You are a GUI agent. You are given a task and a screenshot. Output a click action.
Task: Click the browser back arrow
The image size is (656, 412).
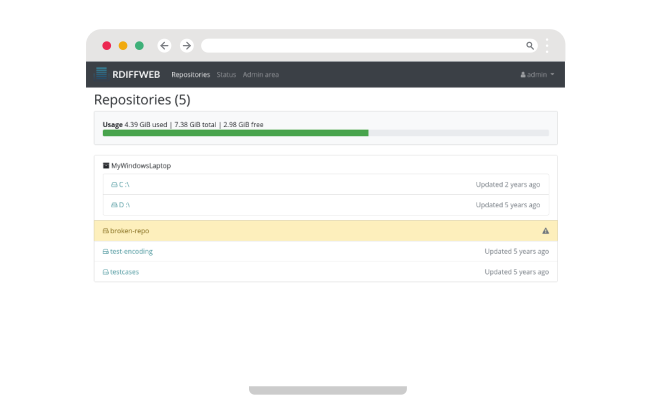164,45
